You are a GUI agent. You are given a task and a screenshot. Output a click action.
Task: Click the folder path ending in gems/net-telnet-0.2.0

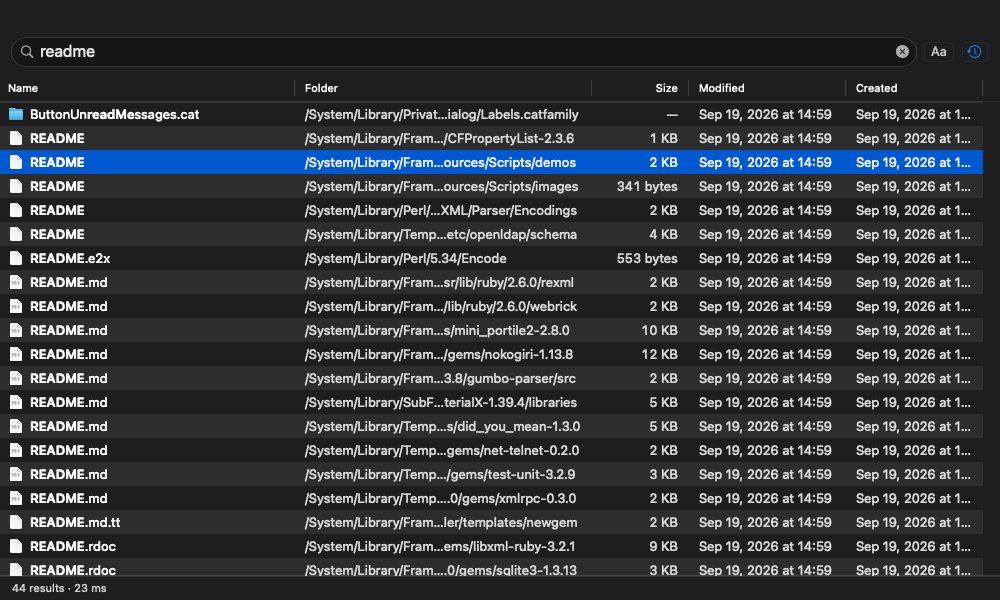click(x=442, y=450)
